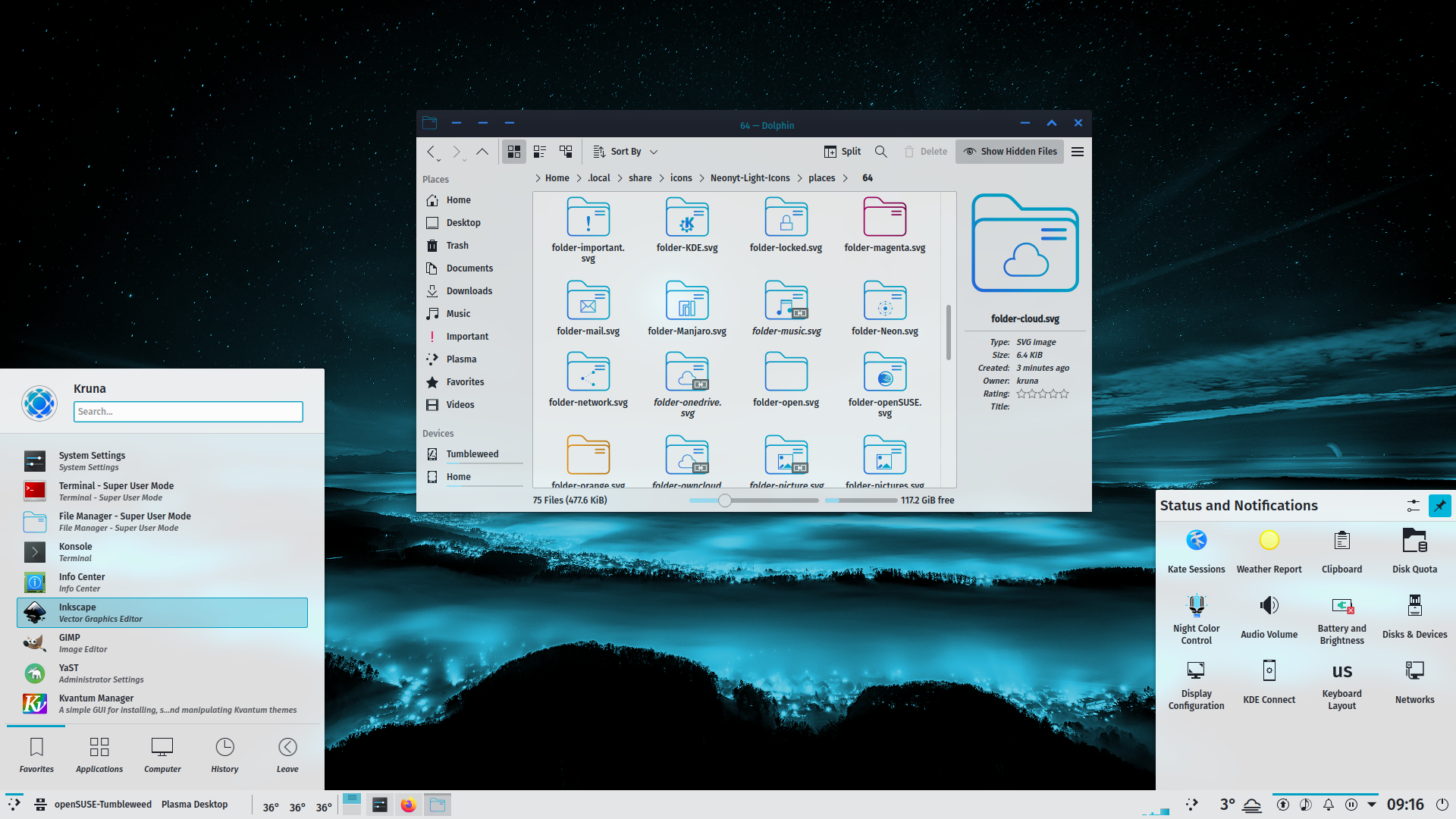Open notifications bell in system tray

(1329, 805)
